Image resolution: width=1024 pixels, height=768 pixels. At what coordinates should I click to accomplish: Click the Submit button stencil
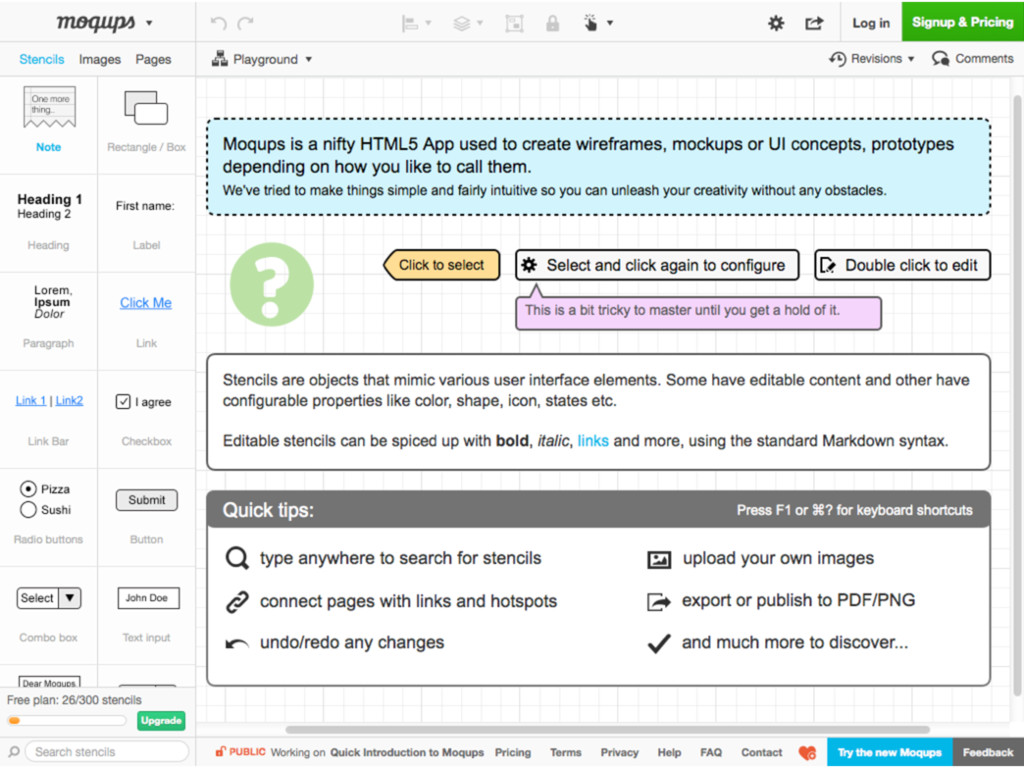147,500
